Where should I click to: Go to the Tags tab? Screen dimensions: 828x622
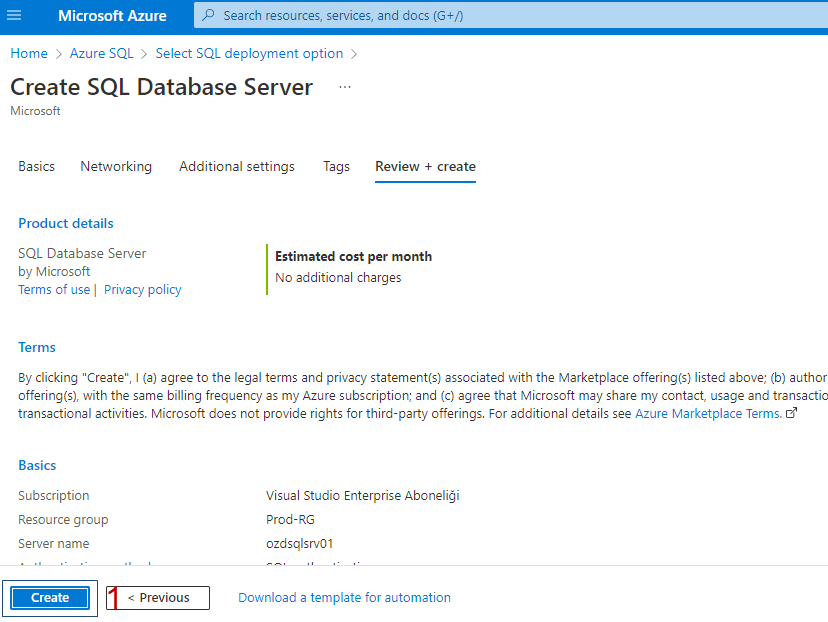click(x=336, y=166)
